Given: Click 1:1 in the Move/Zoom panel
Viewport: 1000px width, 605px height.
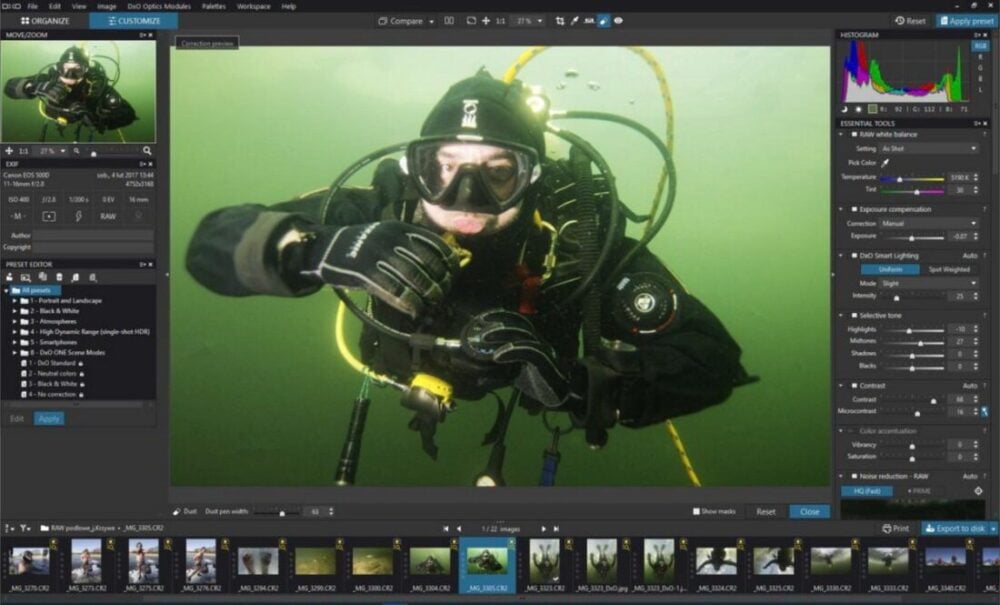Looking at the screenshot, I should tap(24, 151).
